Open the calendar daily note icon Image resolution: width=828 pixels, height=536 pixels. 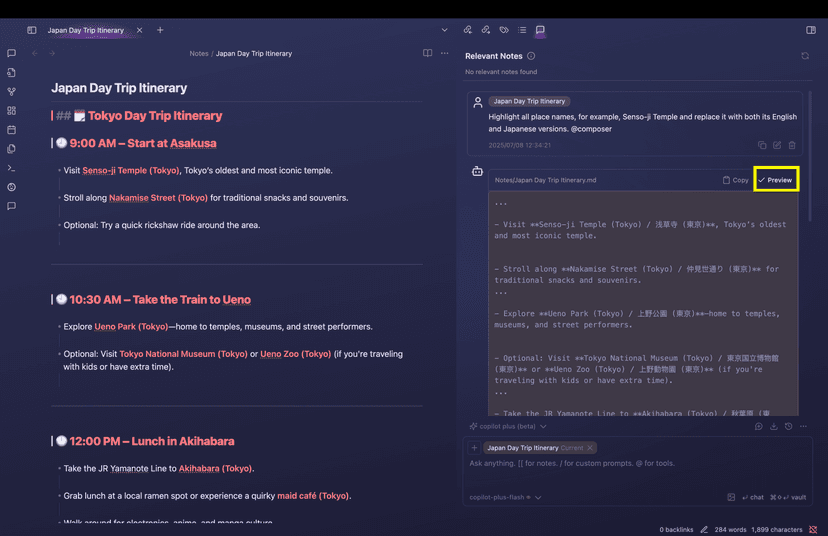click(x=12, y=130)
